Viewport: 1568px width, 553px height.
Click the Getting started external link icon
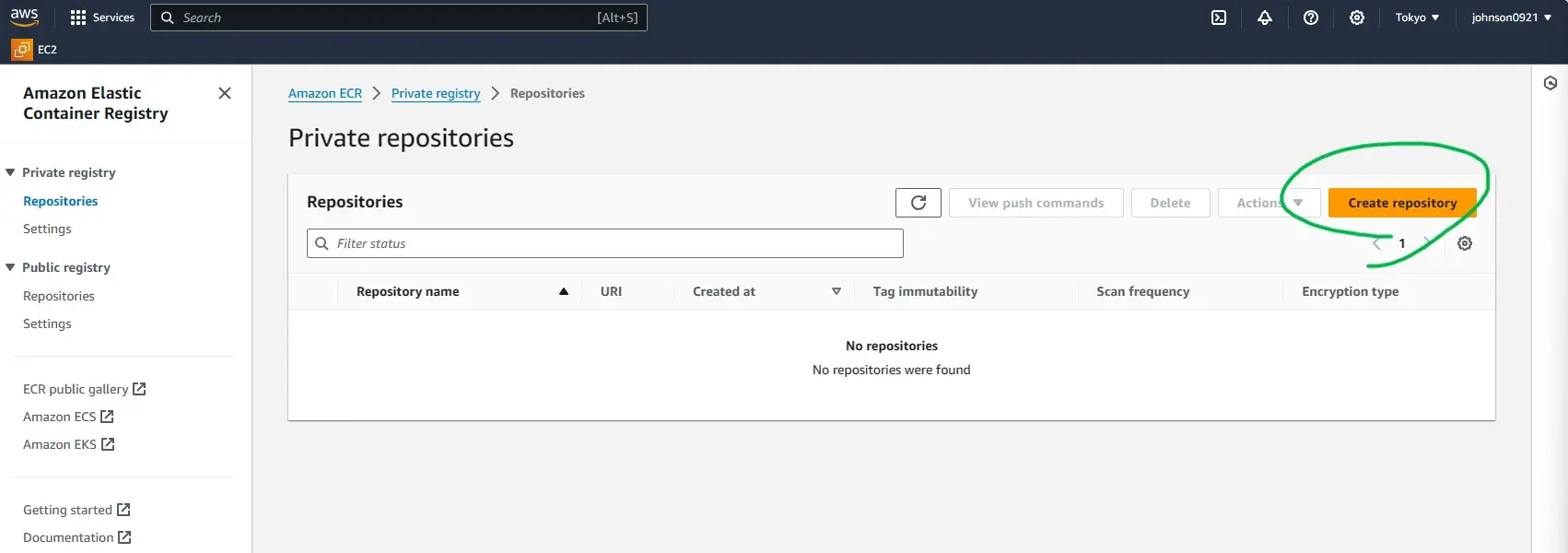(123, 510)
